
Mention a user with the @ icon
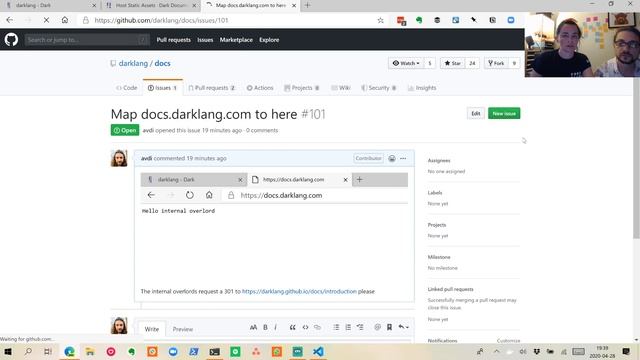pyautogui.click(x=378, y=327)
